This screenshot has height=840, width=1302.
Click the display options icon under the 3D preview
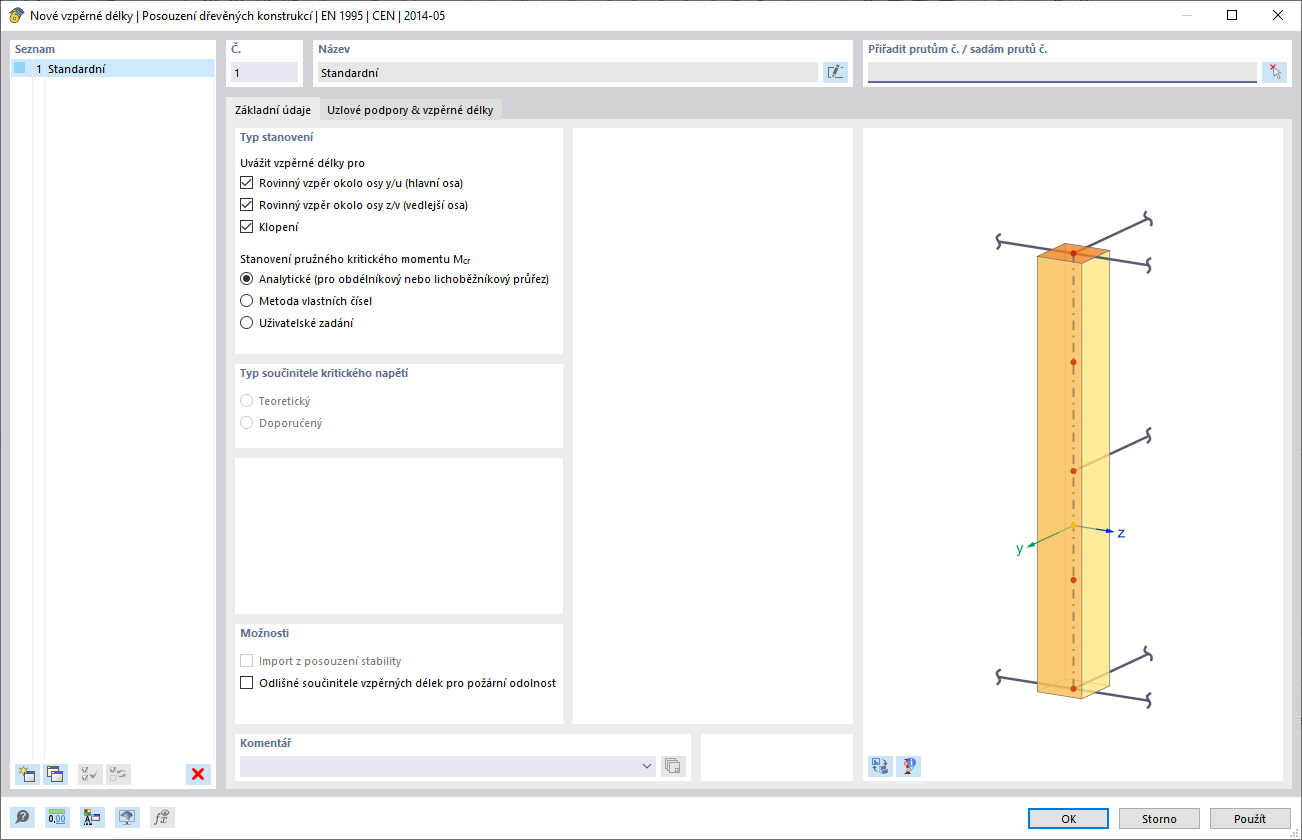[x=908, y=766]
